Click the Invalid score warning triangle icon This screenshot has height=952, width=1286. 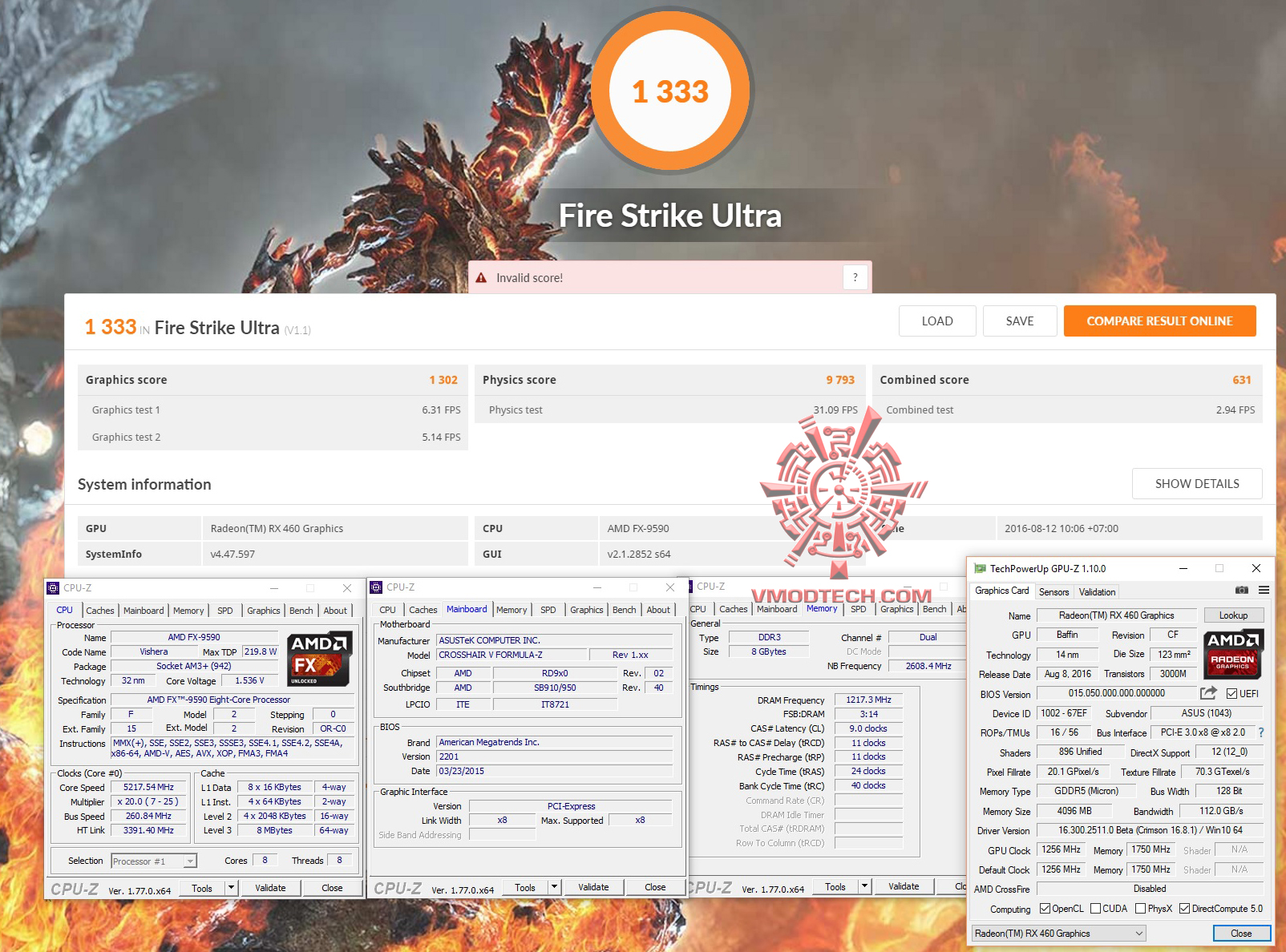pos(481,278)
